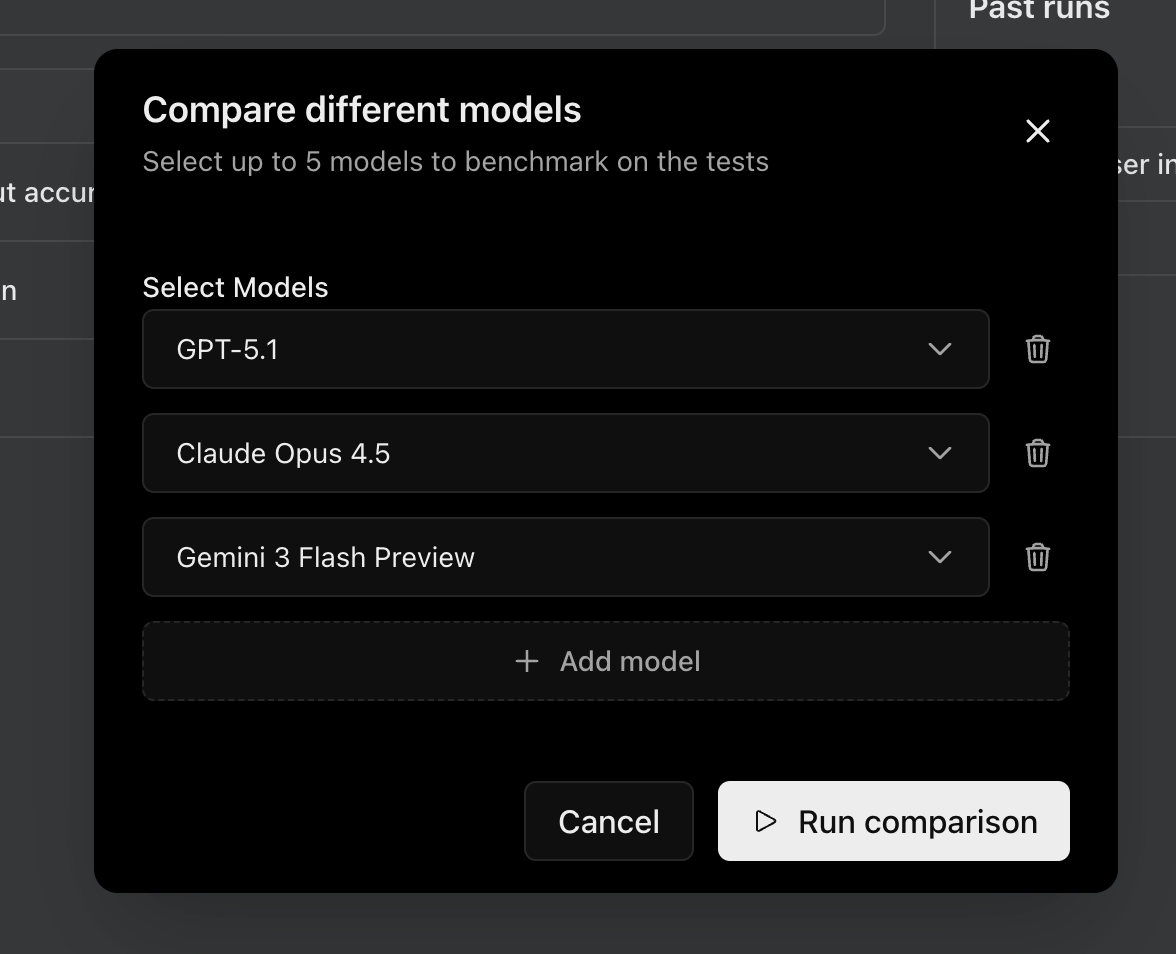The width and height of the screenshot is (1176, 954).
Task: Select the GPT-5.1 model field
Action: (565, 349)
